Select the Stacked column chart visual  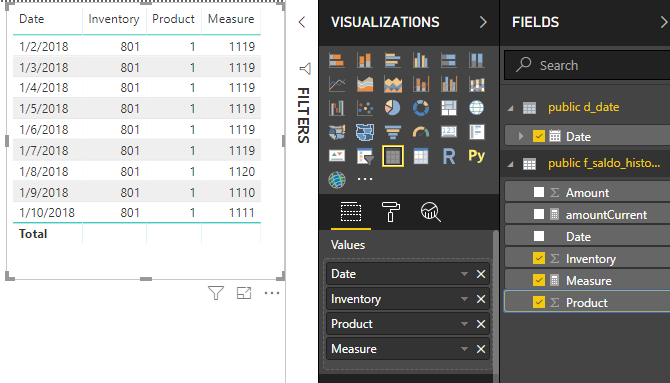(x=364, y=60)
